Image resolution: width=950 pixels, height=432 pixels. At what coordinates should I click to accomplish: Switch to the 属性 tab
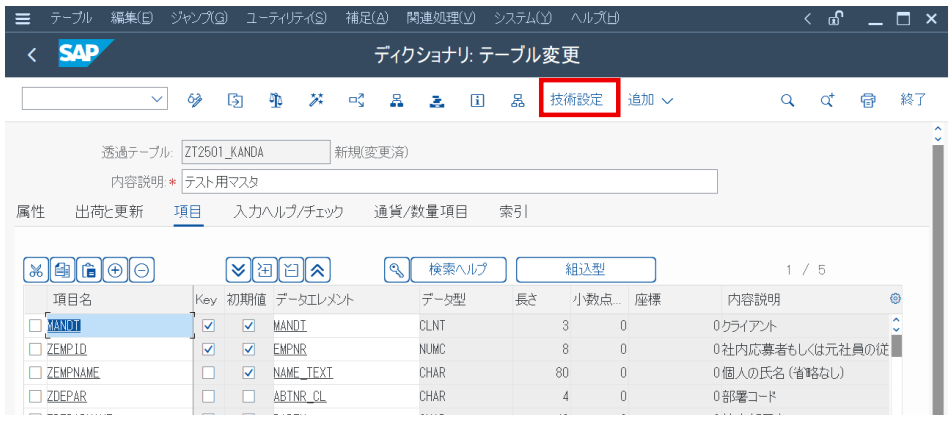click(30, 211)
